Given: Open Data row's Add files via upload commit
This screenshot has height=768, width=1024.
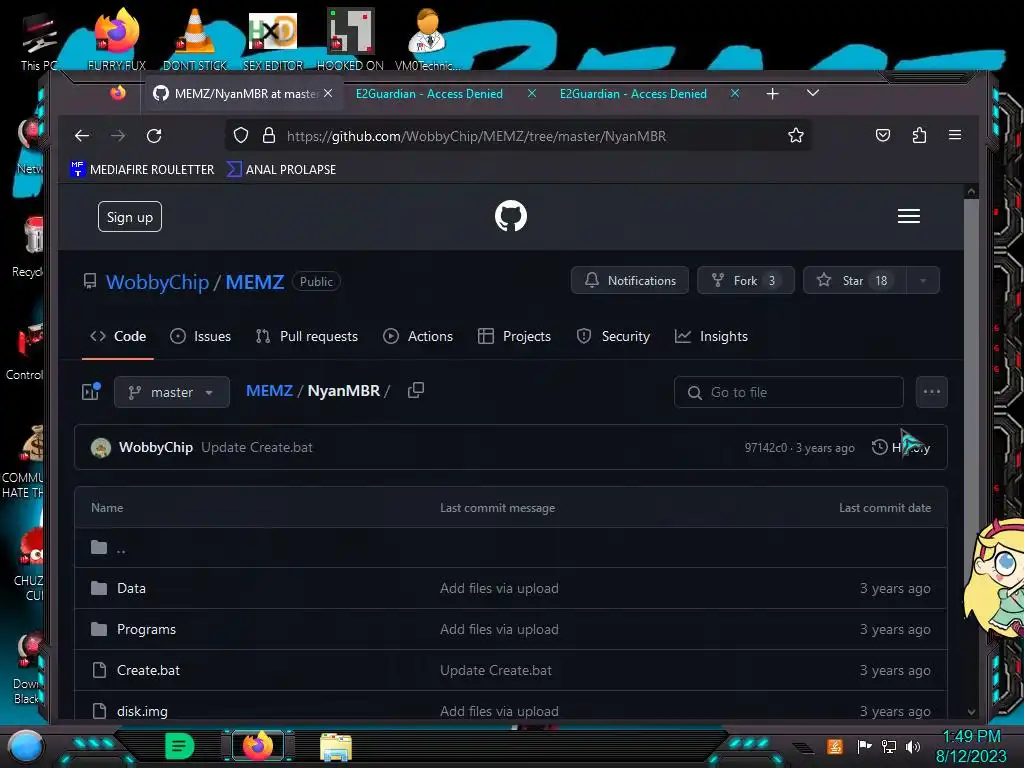Looking at the screenshot, I should pos(499,588).
